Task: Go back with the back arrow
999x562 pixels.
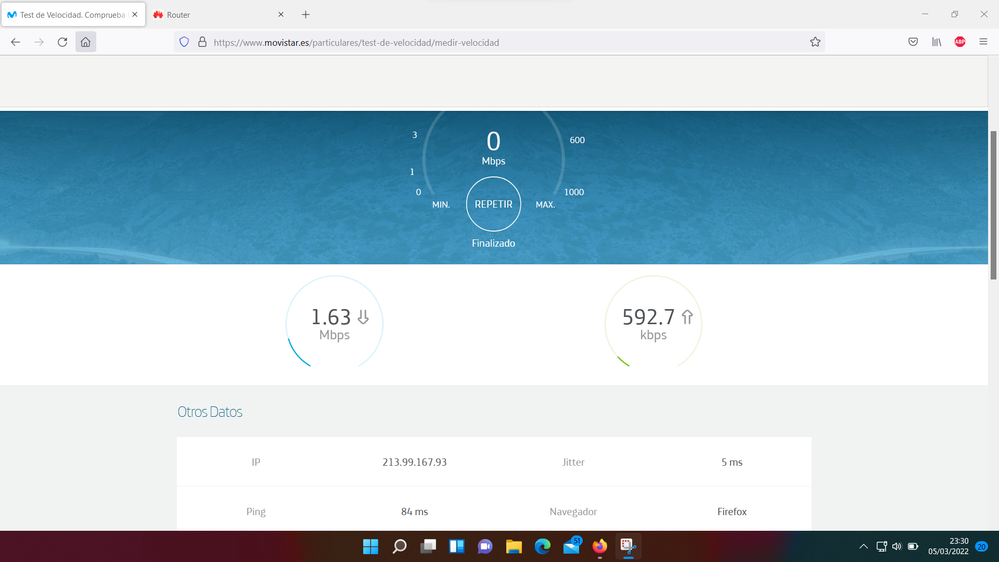Action: tap(15, 42)
